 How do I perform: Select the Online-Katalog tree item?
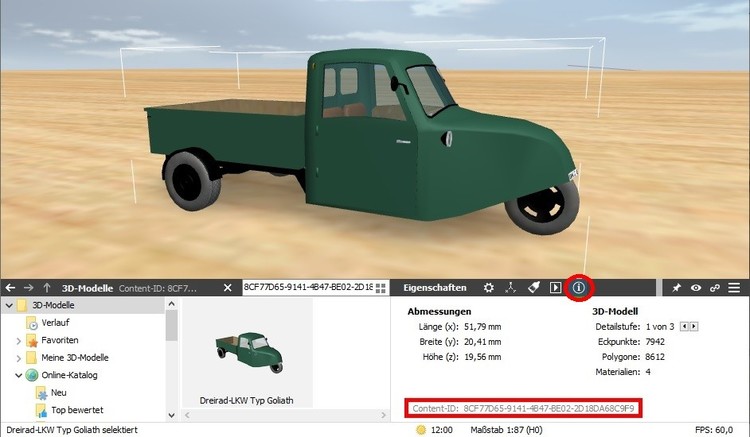[69, 375]
